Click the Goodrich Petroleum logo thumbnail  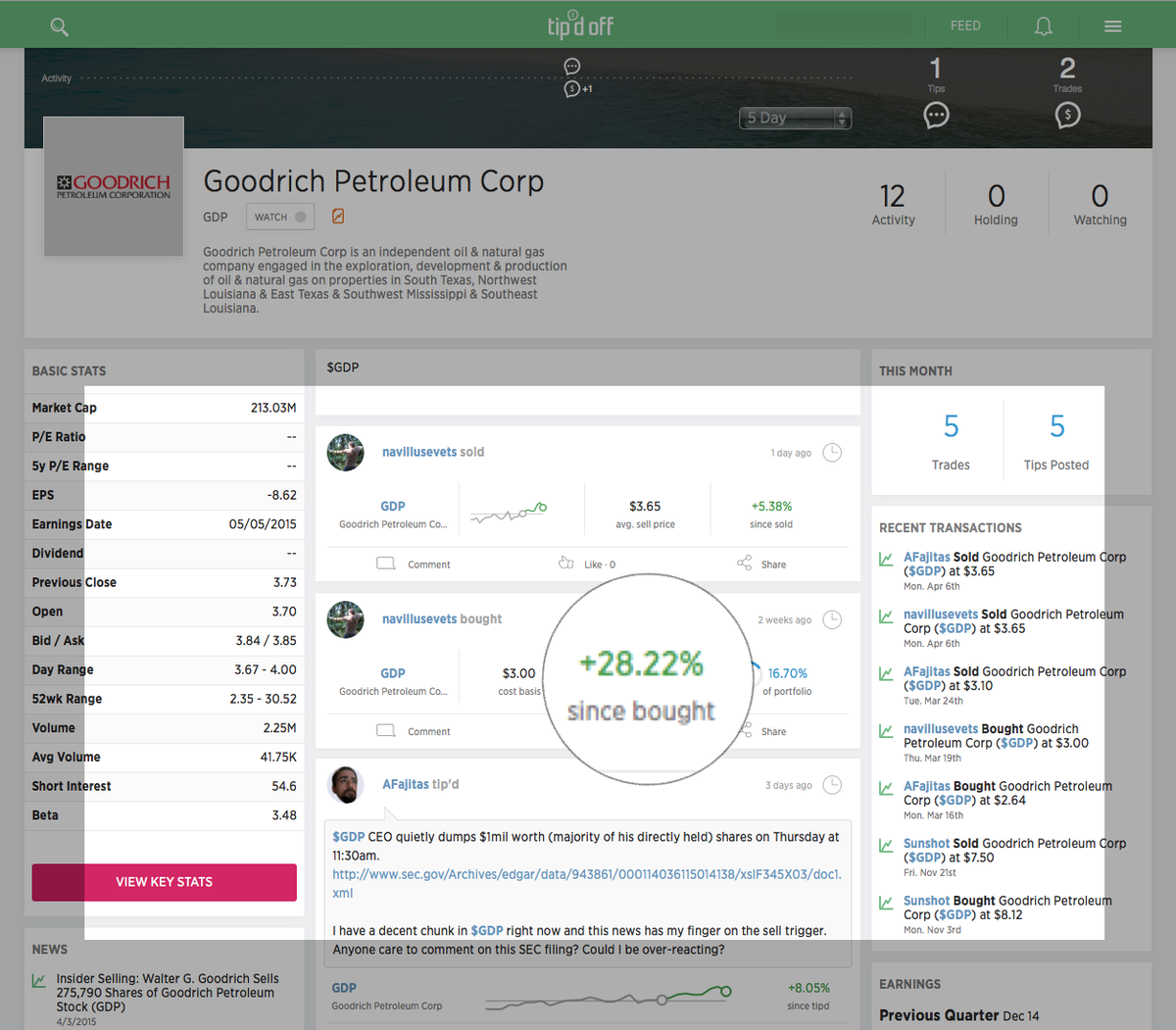pyautogui.click(x=114, y=186)
